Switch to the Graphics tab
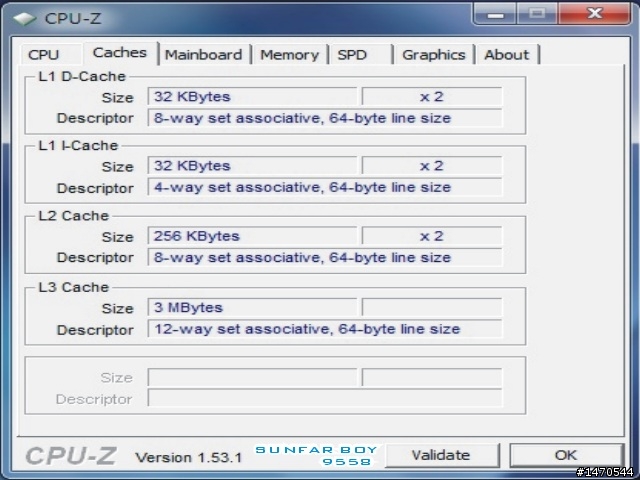Screen dimensions: 640x480 tap(434, 55)
